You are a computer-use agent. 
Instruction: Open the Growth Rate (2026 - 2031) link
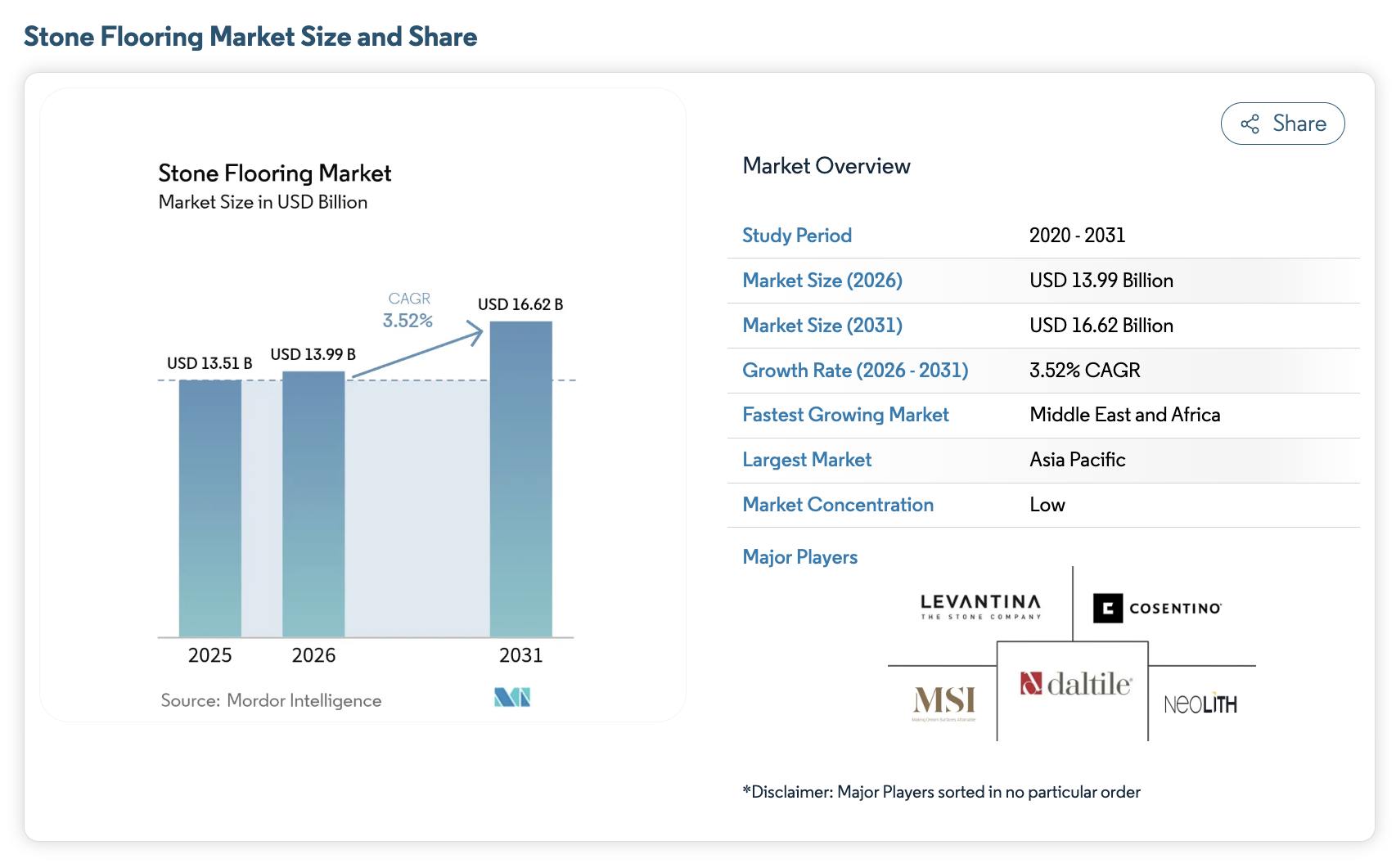[x=855, y=371]
